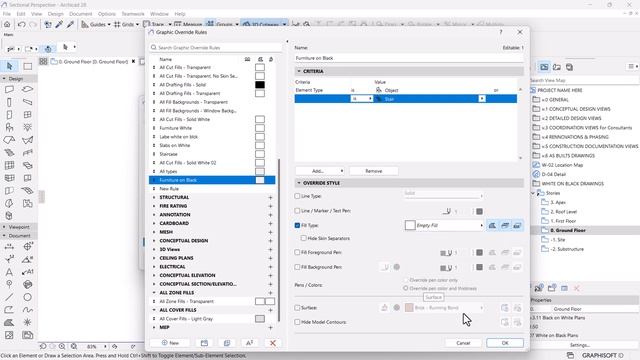The width and height of the screenshot is (640, 360).
Task: Collapse the CRITERIA section
Action: coord(299,71)
